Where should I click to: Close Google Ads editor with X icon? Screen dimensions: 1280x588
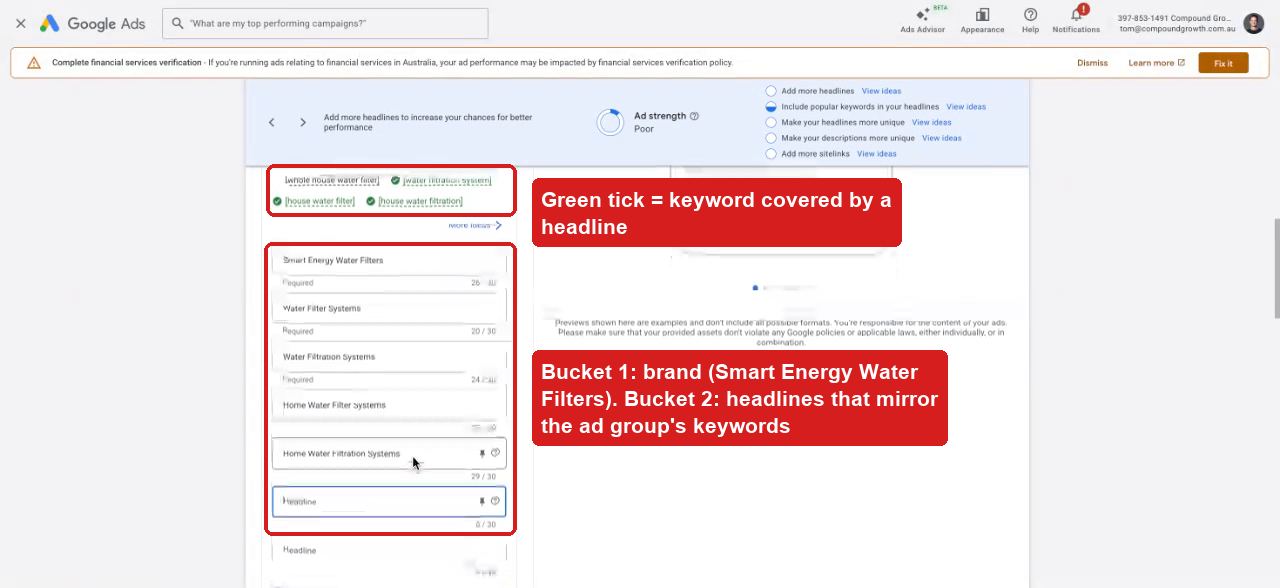[x=20, y=23]
